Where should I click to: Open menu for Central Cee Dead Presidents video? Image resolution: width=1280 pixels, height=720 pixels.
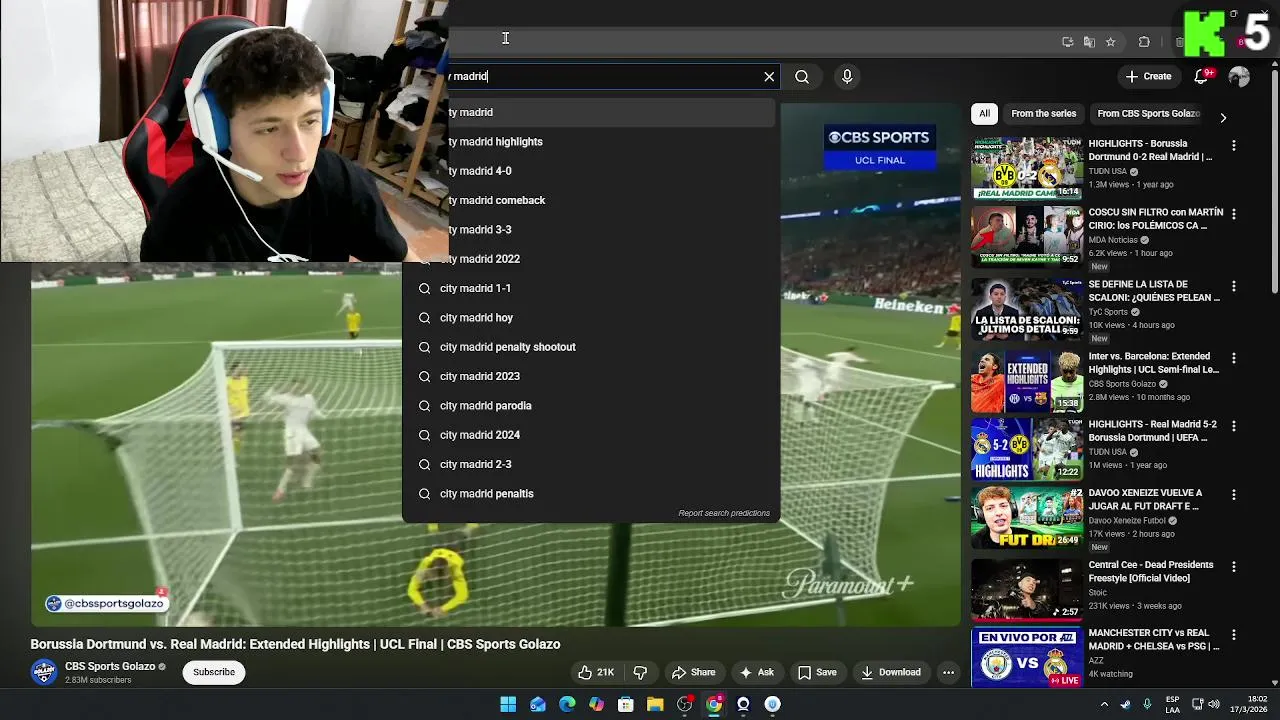tap(1233, 567)
